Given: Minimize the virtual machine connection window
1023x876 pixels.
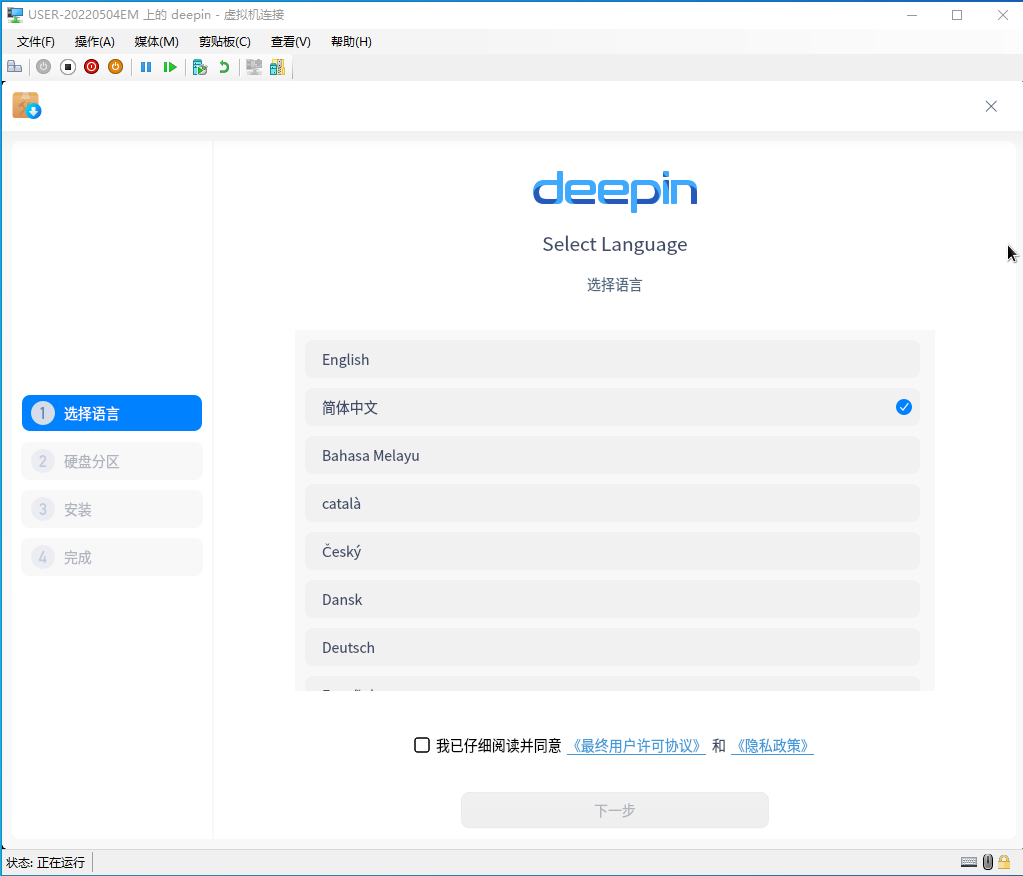Looking at the screenshot, I should 912,15.
